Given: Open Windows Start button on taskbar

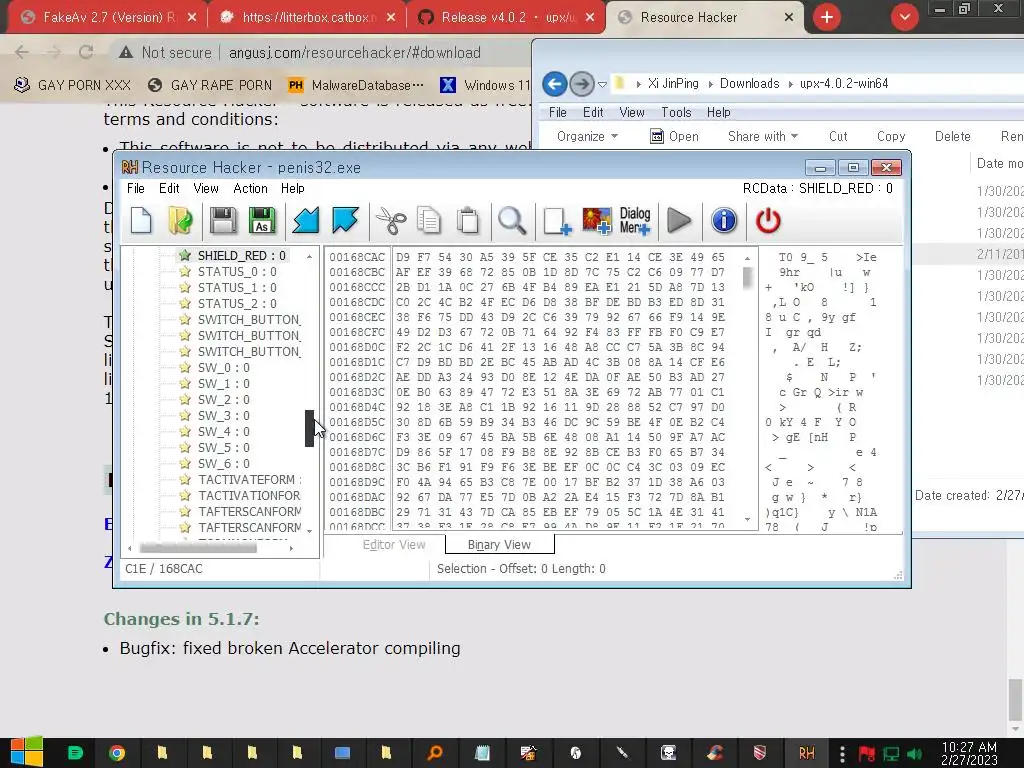Looking at the screenshot, I should (26, 752).
